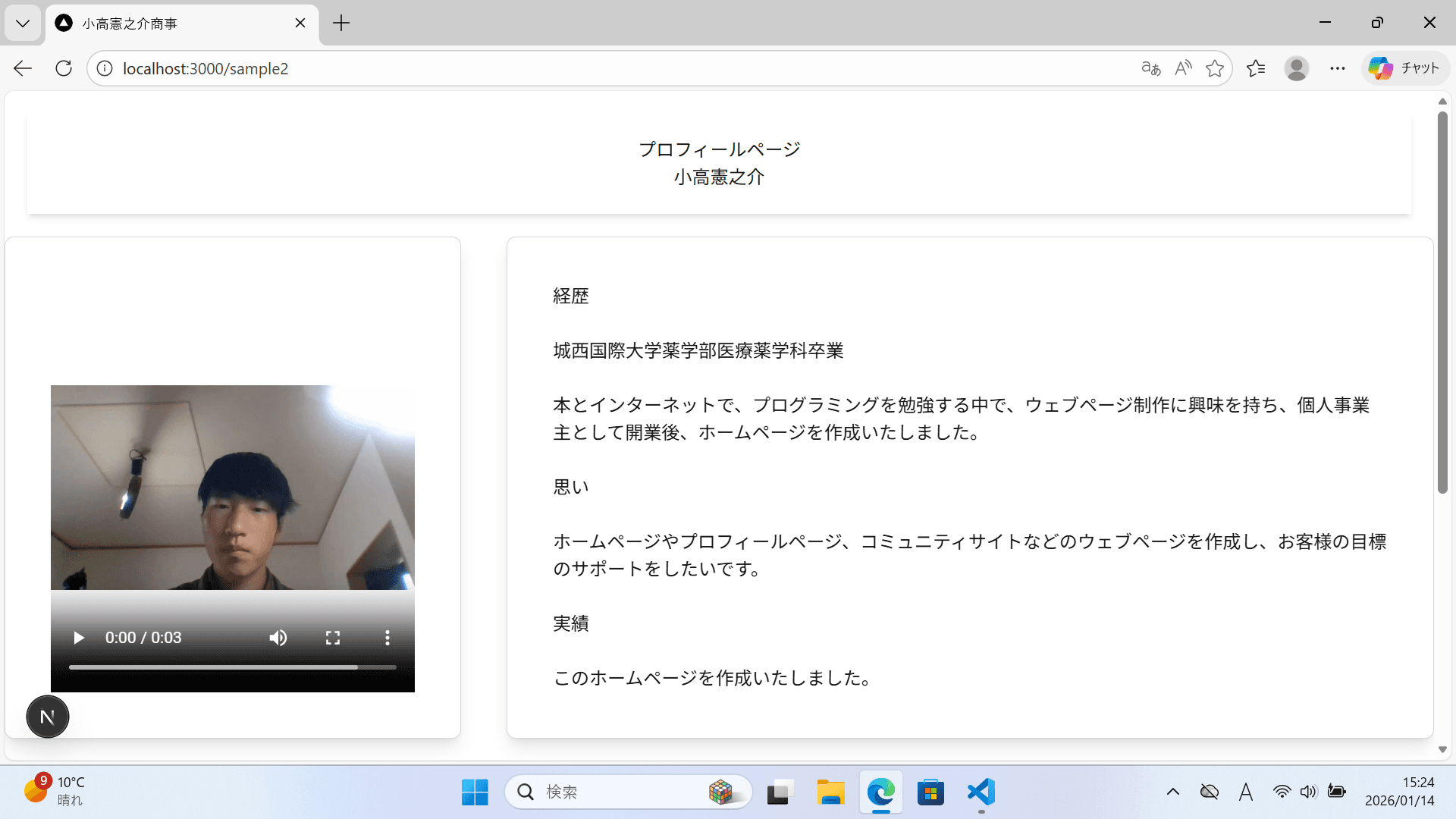Open the battery status icon
Image resolution: width=1456 pixels, height=819 pixels.
coord(1337,792)
